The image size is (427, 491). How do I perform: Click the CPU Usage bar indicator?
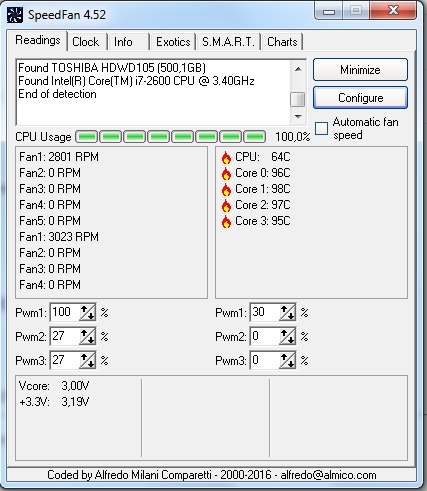point(171,137)
